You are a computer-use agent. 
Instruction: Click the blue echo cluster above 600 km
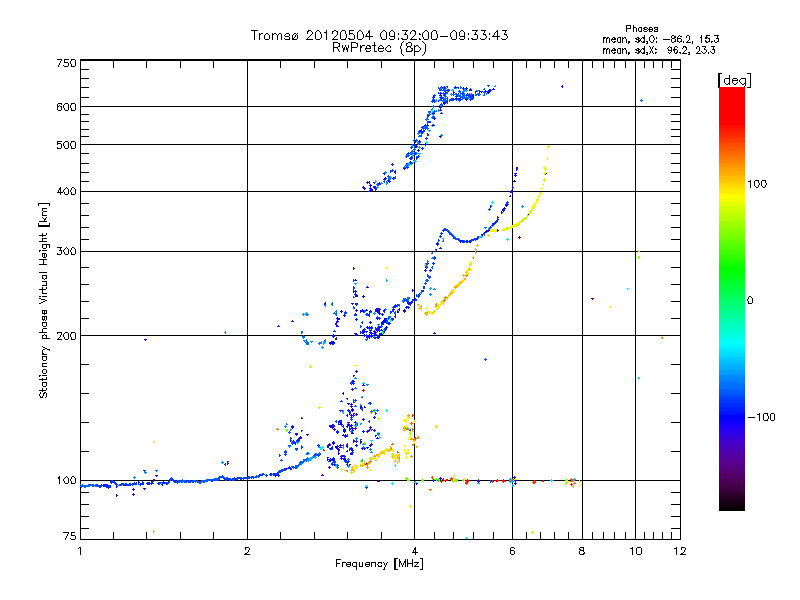click(462, 94)
